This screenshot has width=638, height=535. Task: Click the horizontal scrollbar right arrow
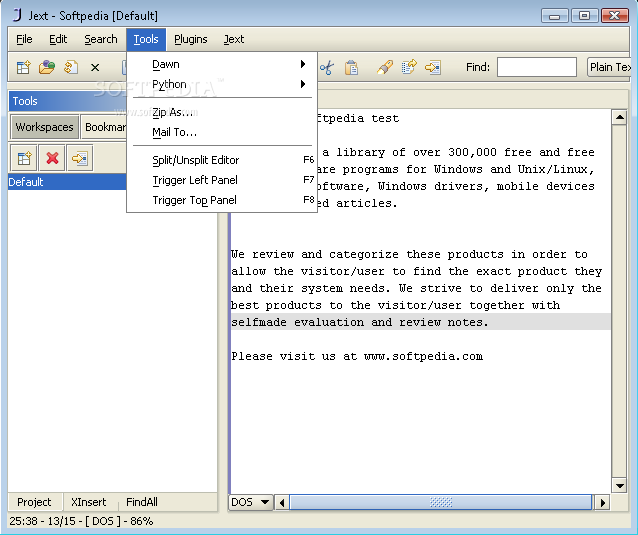[x=602, y=502]
